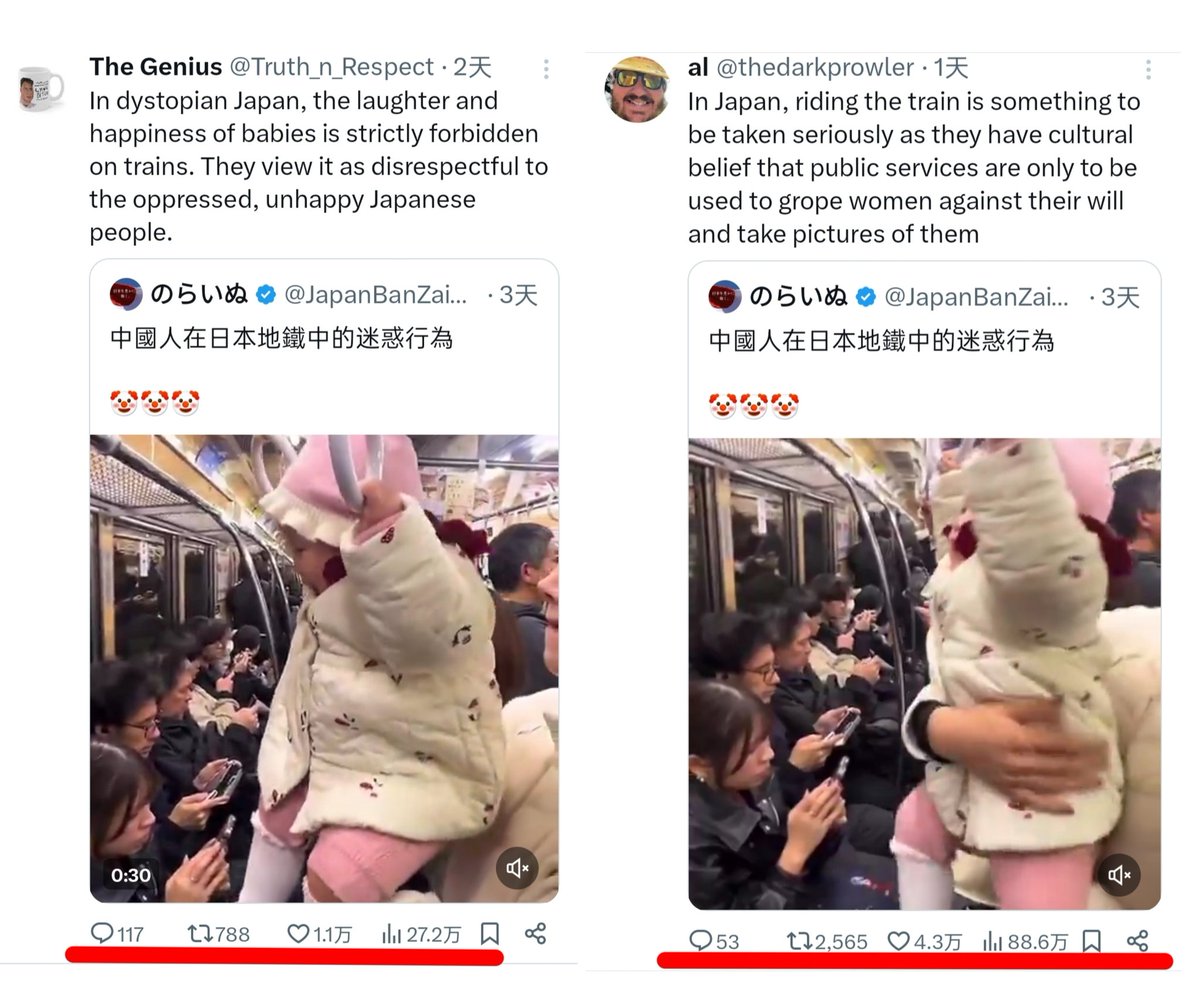This screenshot has height=1008, width=1200.
Task: Unmute the right quoted video
Action: [1119, 875]
